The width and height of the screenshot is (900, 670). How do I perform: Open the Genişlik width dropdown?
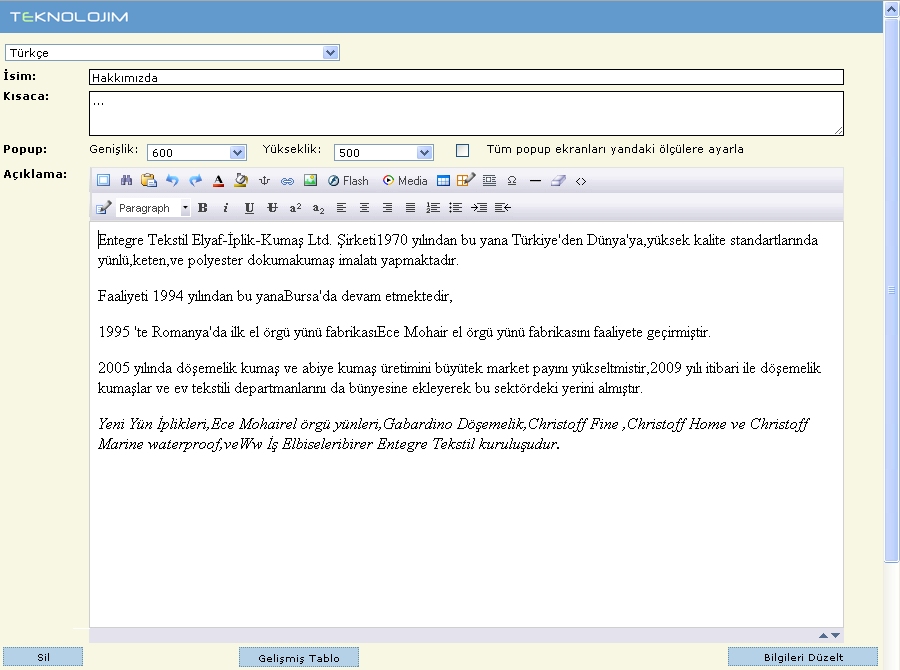tap(197, 153)
